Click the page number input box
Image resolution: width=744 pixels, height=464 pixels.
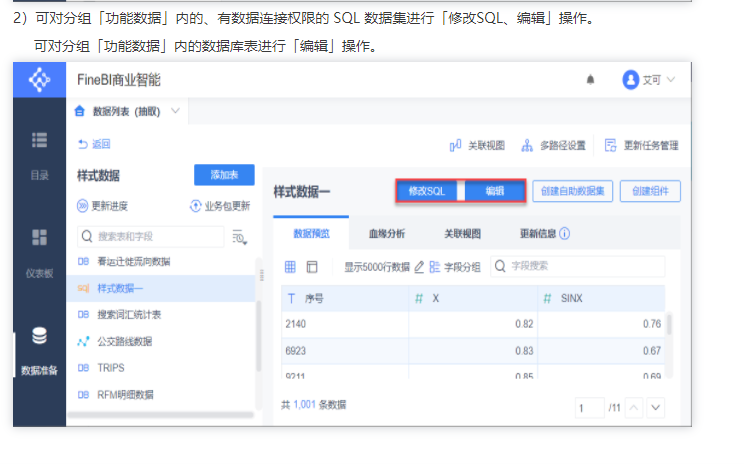point(590,408)
